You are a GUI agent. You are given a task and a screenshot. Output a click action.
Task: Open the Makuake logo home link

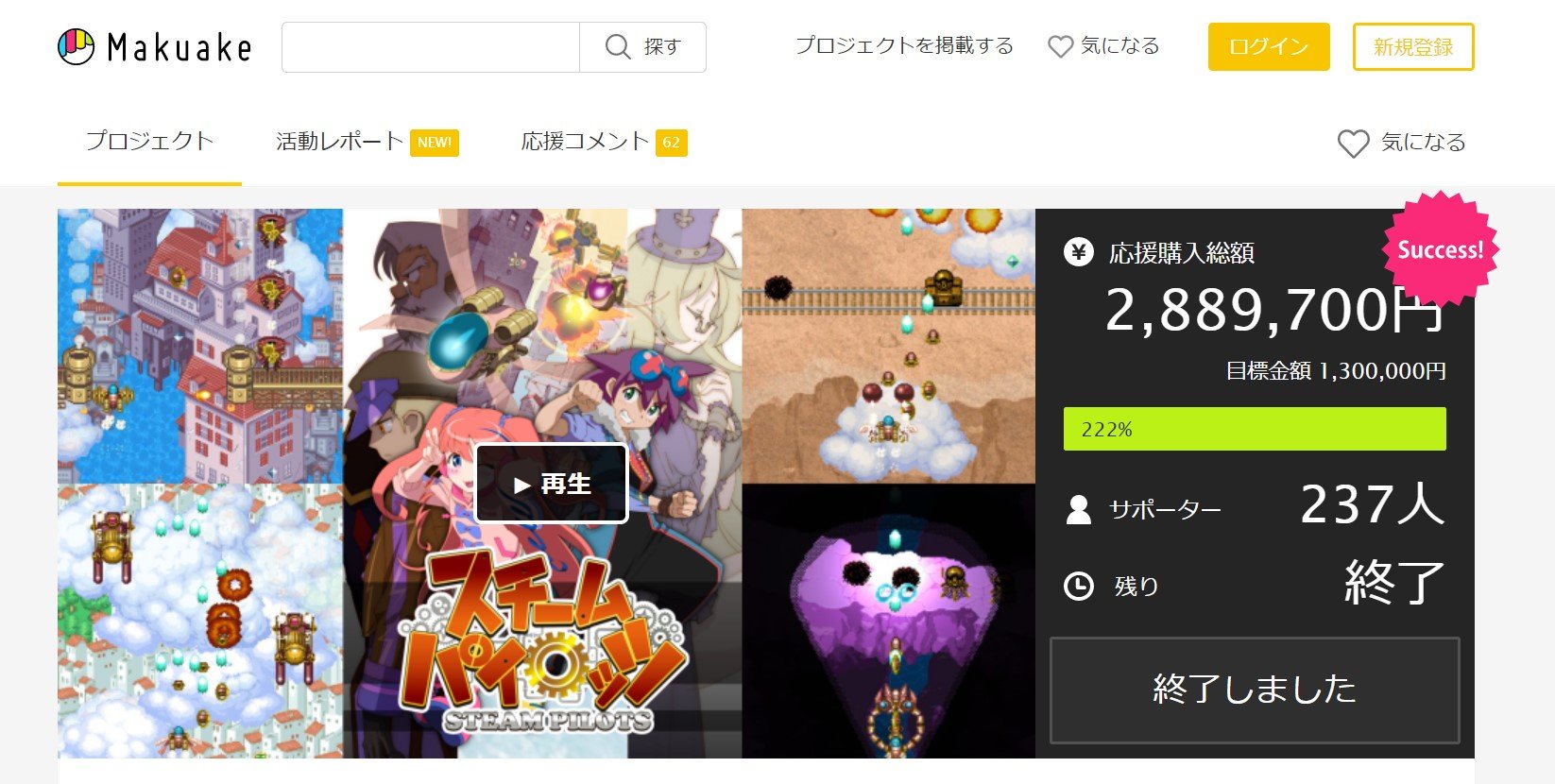click(x=155, y=46)
